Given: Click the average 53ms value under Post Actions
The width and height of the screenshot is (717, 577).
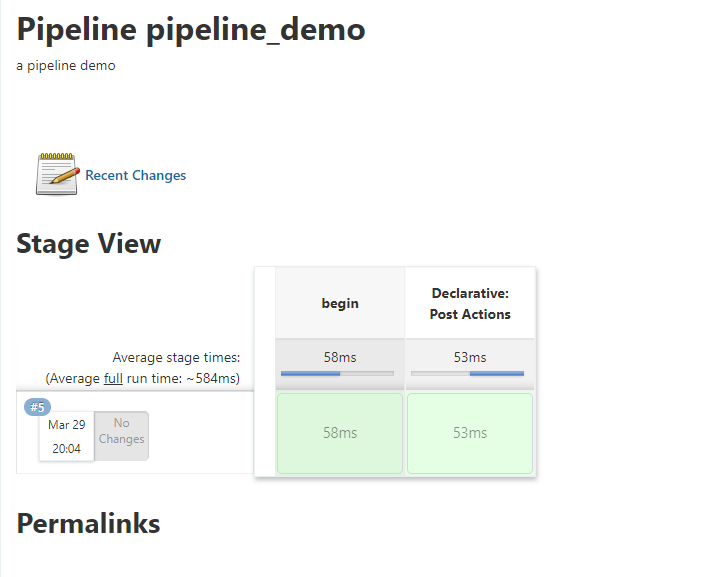Looking at the screenshot, I should 470,357.
